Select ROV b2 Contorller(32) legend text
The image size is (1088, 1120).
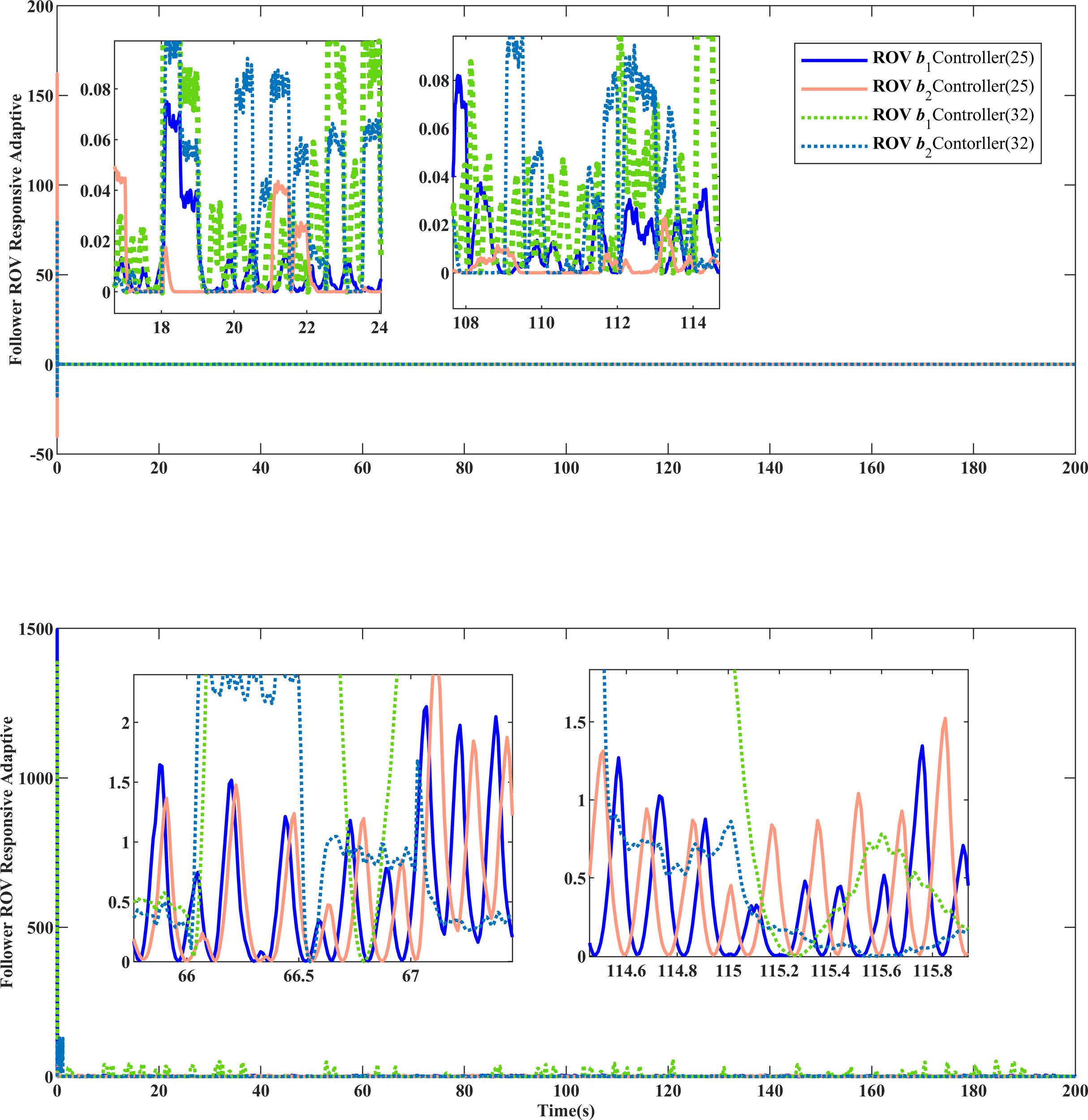coord(953,144)
